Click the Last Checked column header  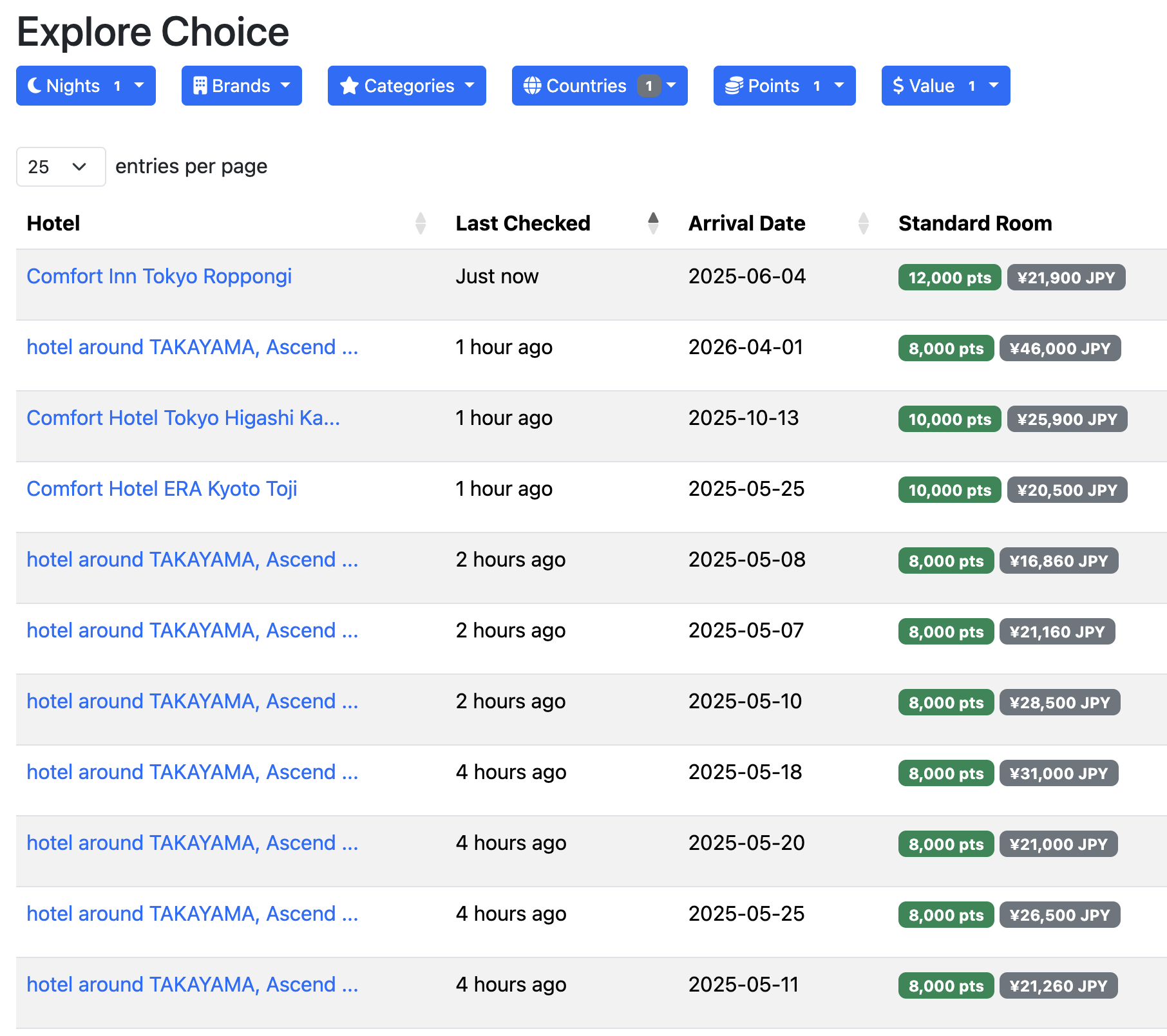523,223
